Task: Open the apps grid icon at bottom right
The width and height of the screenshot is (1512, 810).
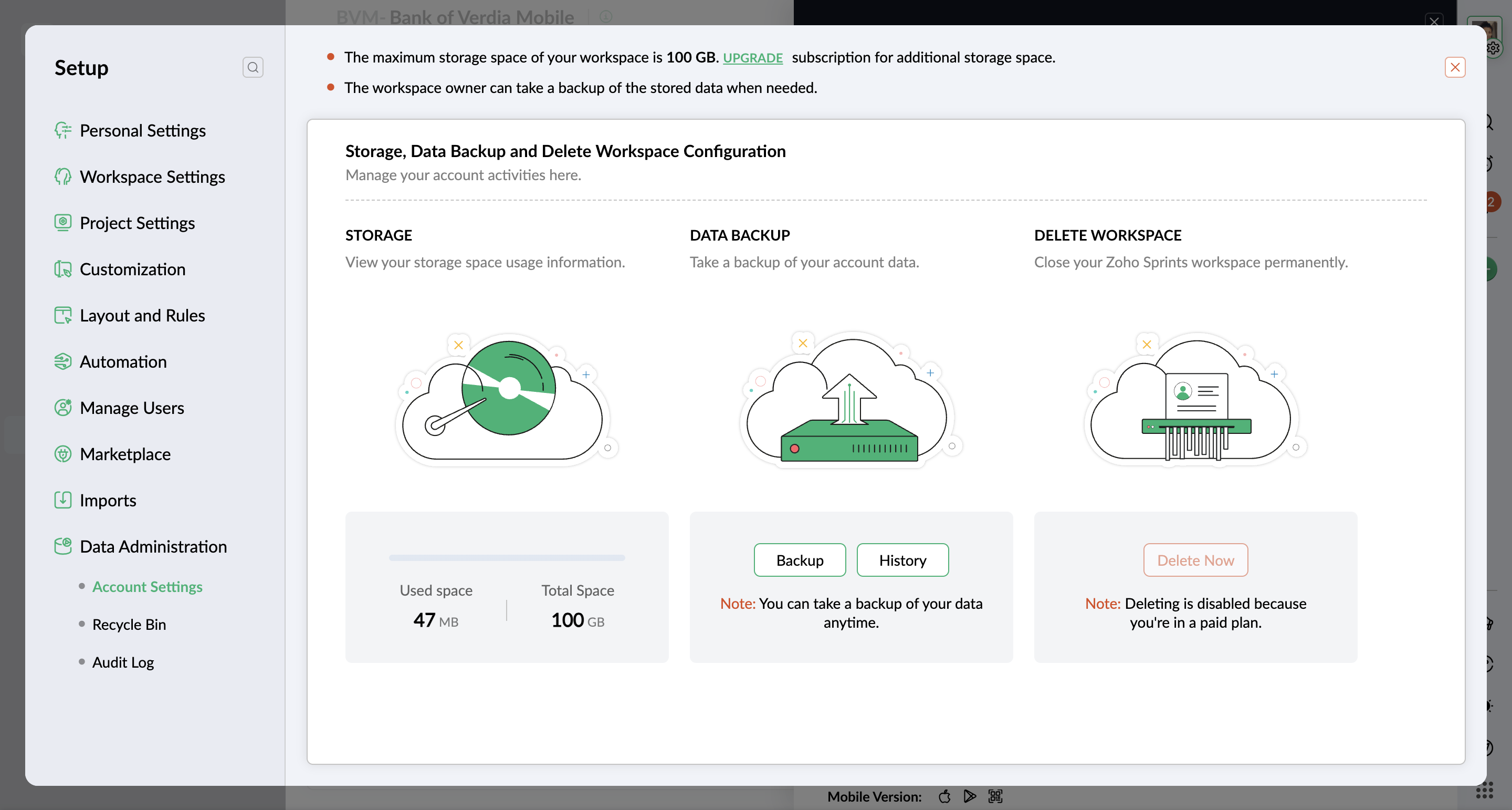Action: click(x=1484, y=791)
